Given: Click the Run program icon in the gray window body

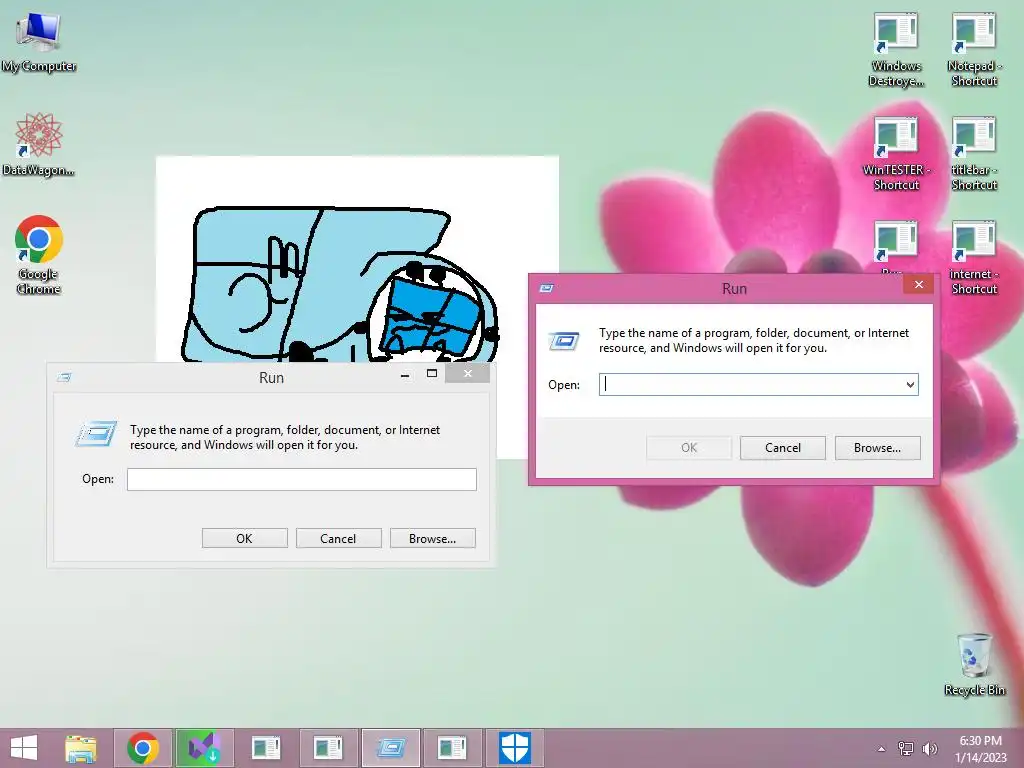Looking at the screenshot, I should tap(96, 434).
